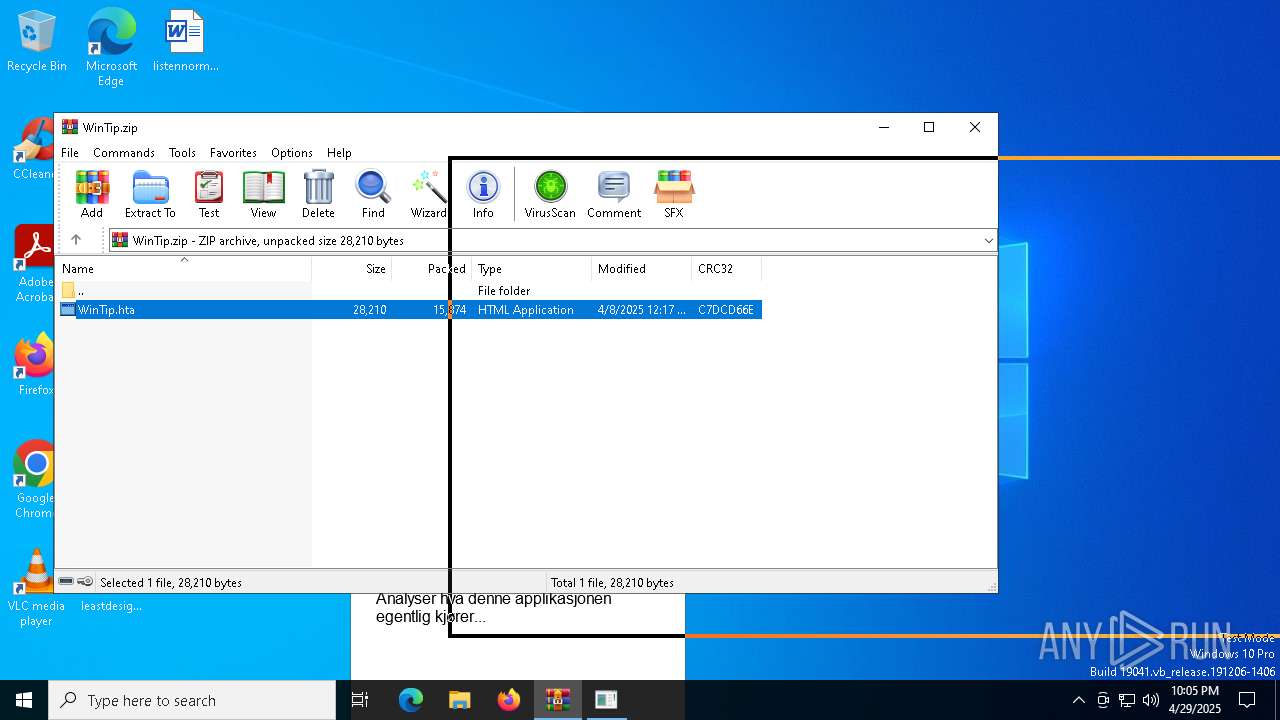Sort by the CRC32 column header
1280x720 pixels.
pos(727,268)
